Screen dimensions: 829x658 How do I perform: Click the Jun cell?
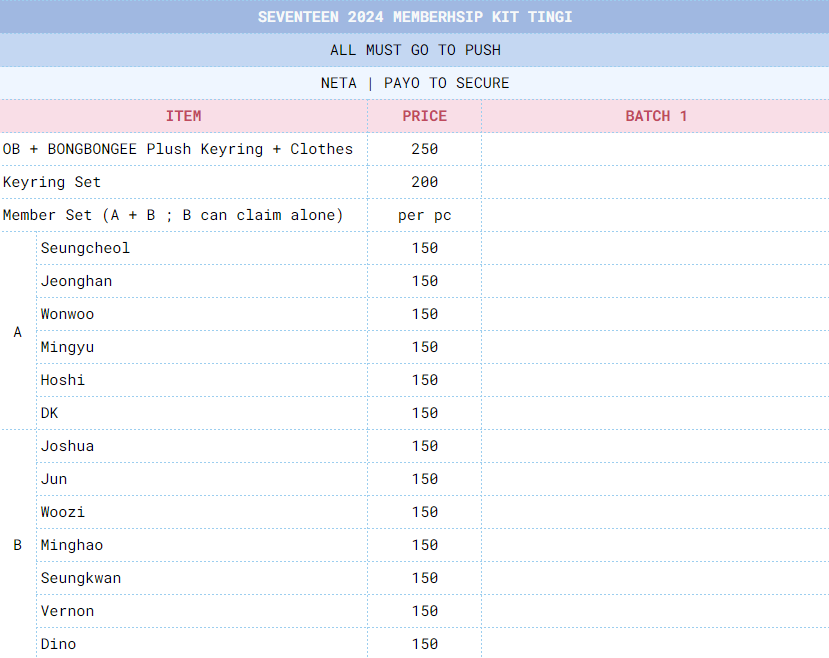[202, 479]
